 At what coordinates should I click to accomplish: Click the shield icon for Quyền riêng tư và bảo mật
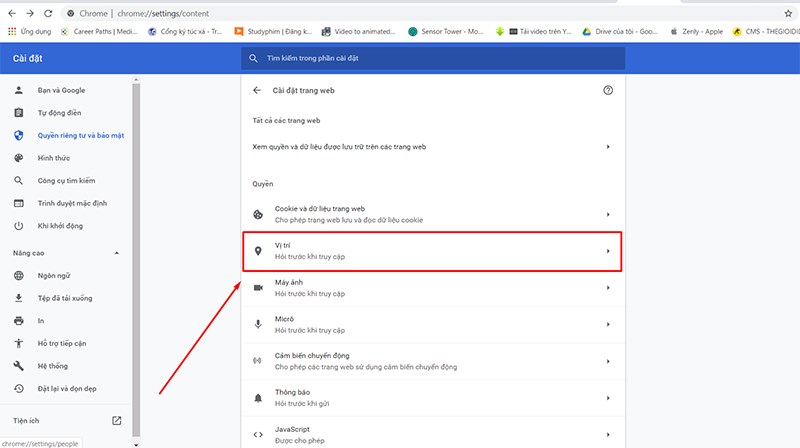tap(18, 135)
